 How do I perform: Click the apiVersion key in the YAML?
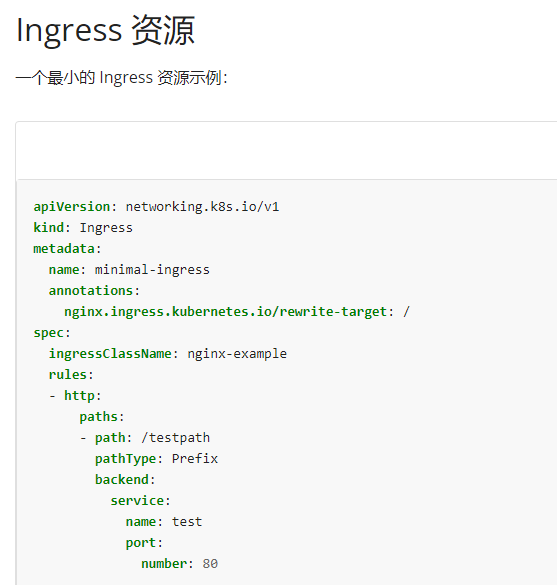(72, 207)
